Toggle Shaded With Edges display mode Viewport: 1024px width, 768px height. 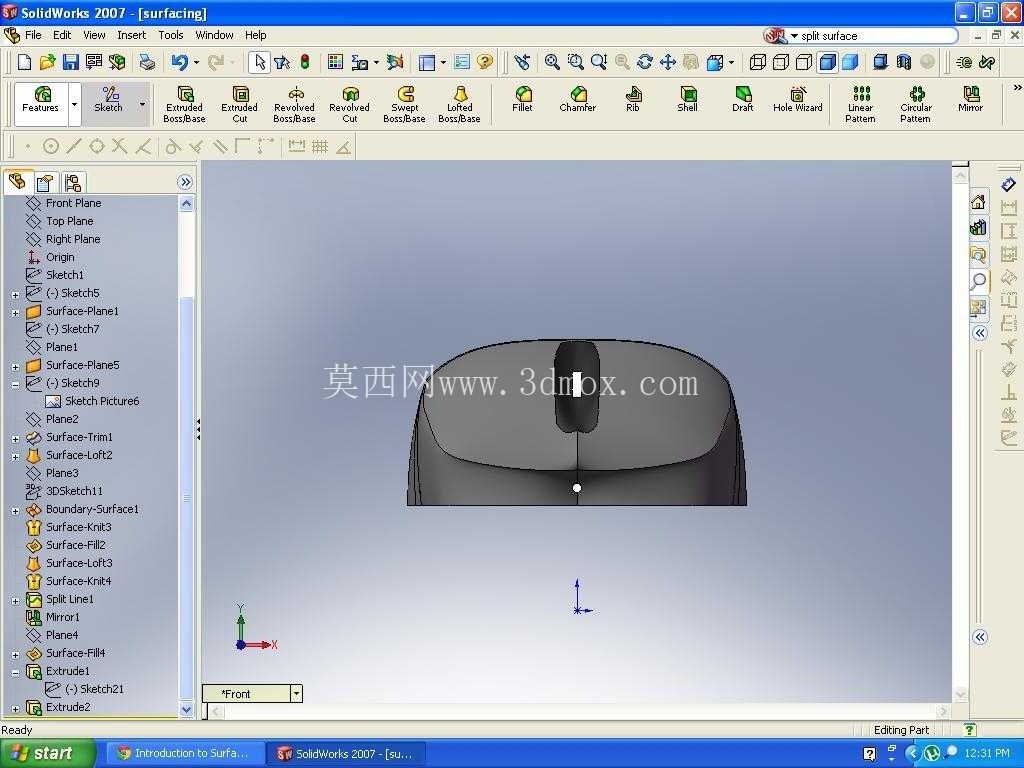827,62
